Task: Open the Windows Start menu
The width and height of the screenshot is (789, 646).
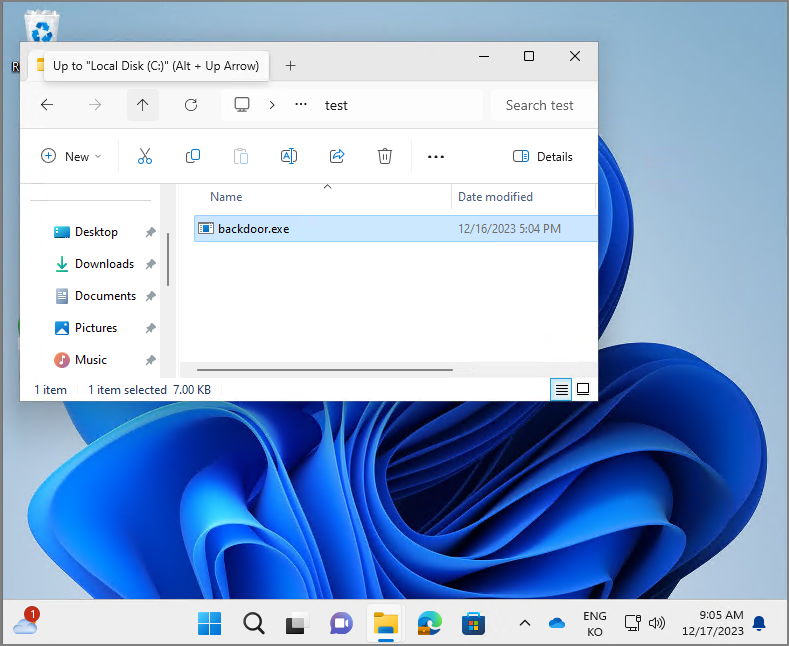Action: pos(209,623)
